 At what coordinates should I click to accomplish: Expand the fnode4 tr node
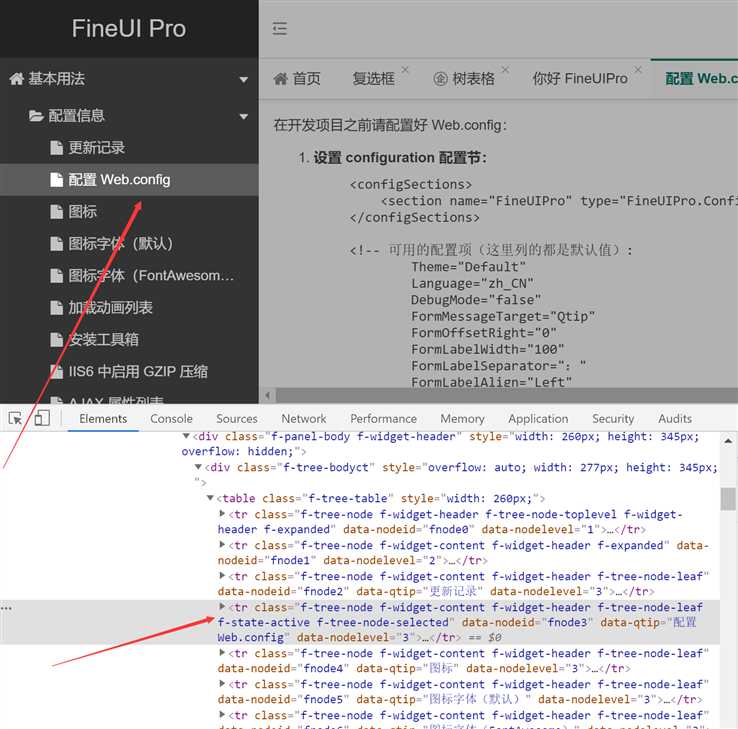(222, 652)
